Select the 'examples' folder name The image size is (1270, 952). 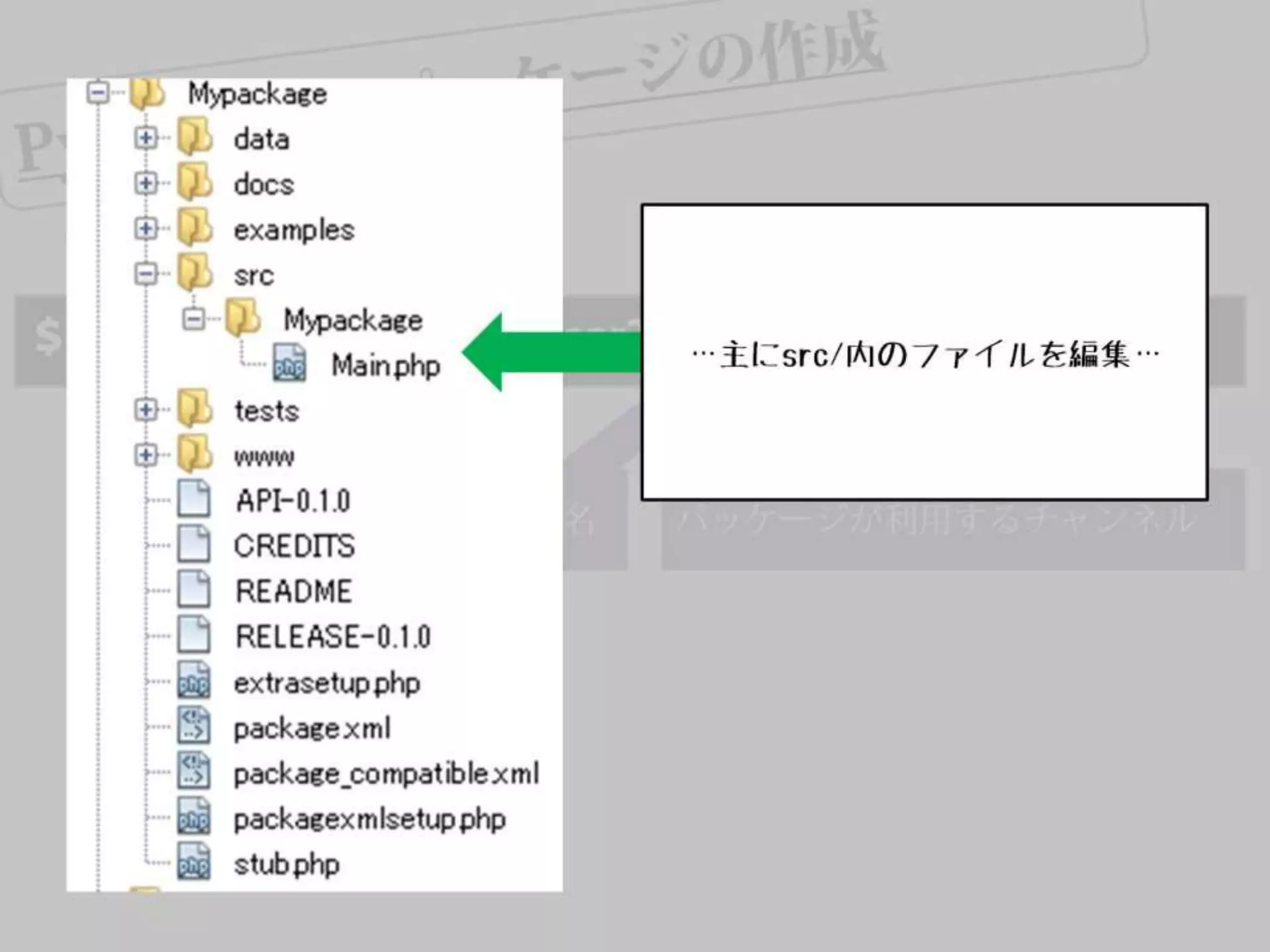click(x=294, y=231)
